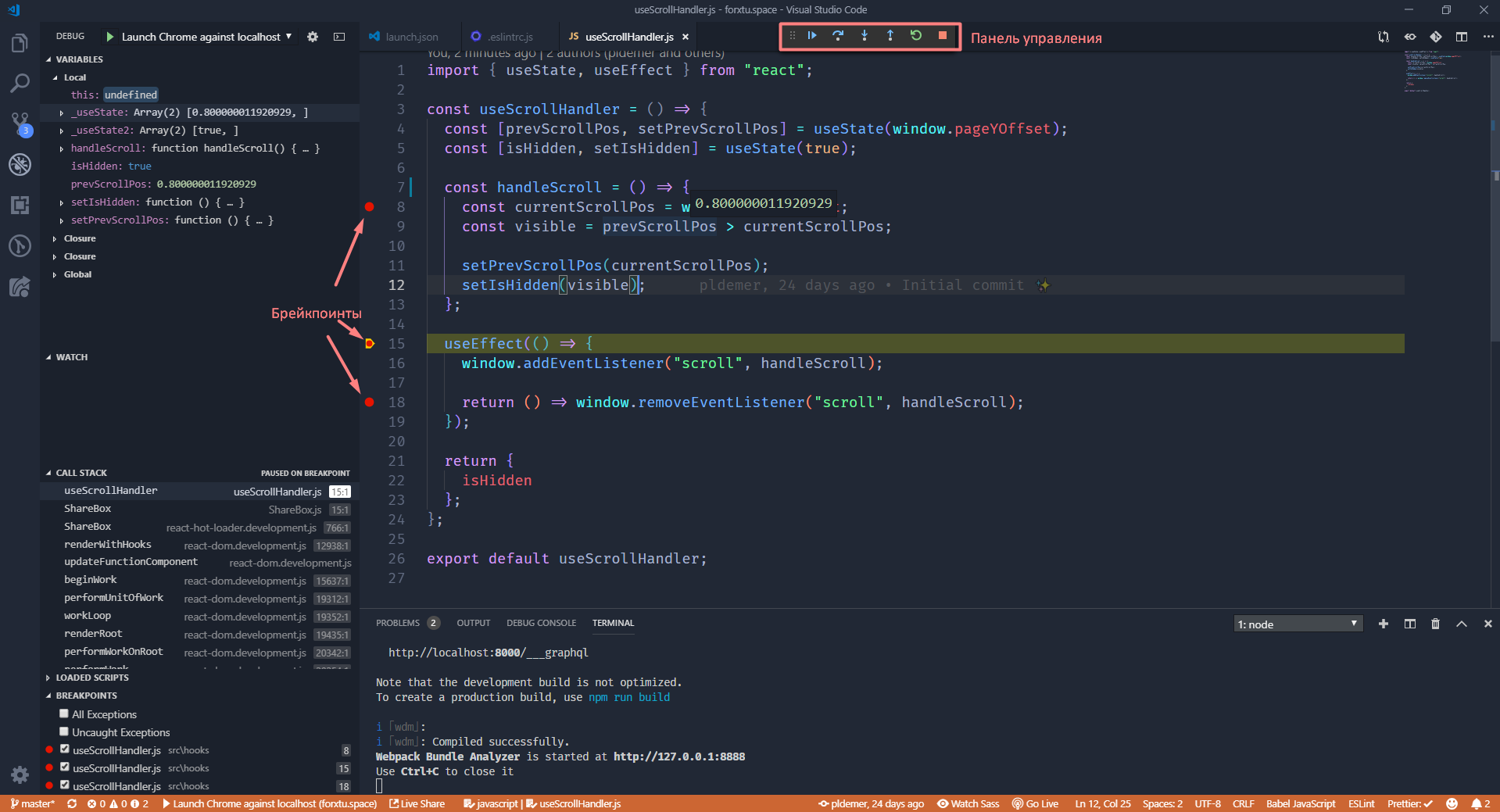Remove gutter breakpoint on line 8
The image size is (1500, 812).
[370, 206]
